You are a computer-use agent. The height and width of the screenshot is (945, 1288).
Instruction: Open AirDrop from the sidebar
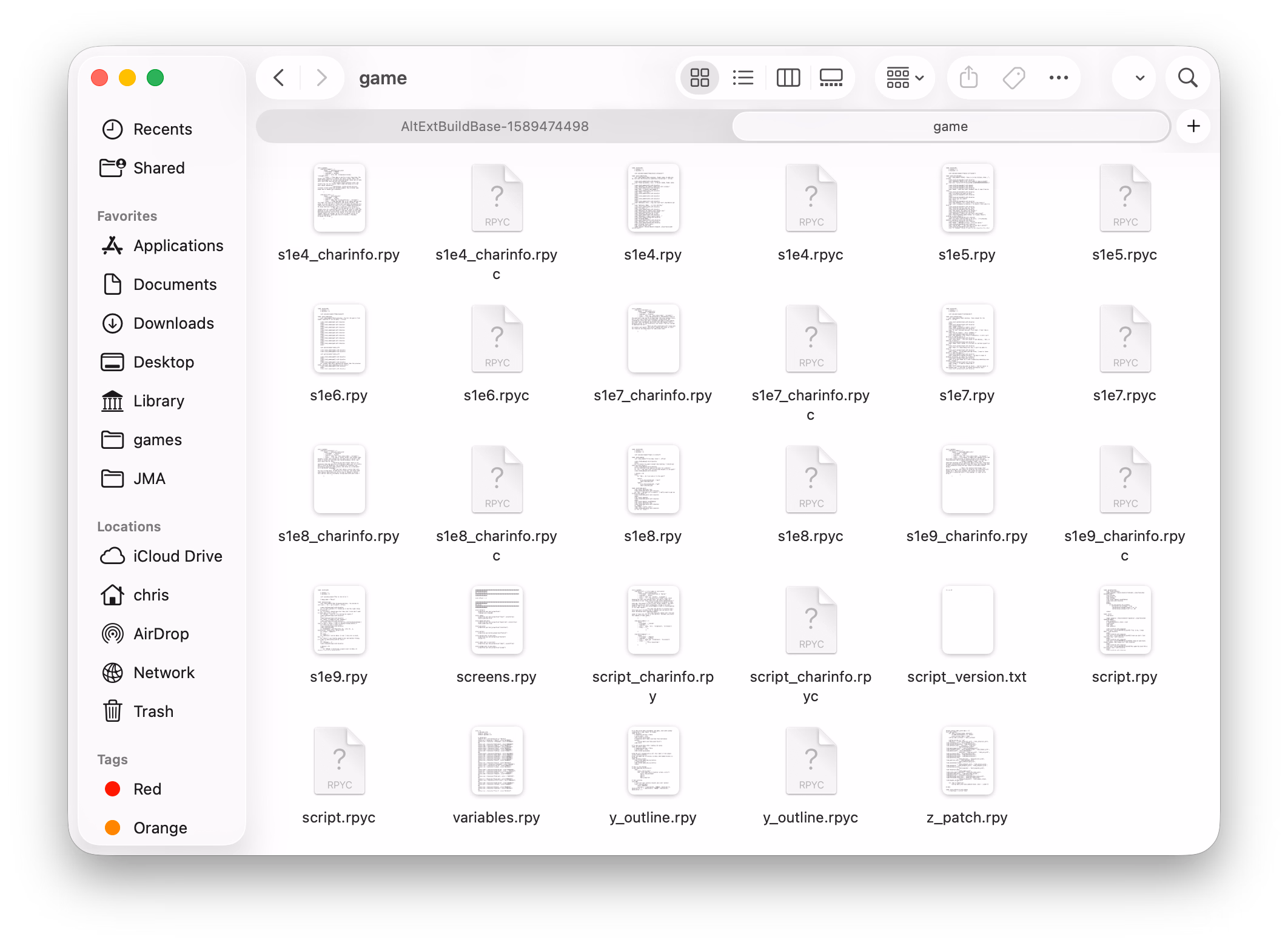(x=161, y=634)
